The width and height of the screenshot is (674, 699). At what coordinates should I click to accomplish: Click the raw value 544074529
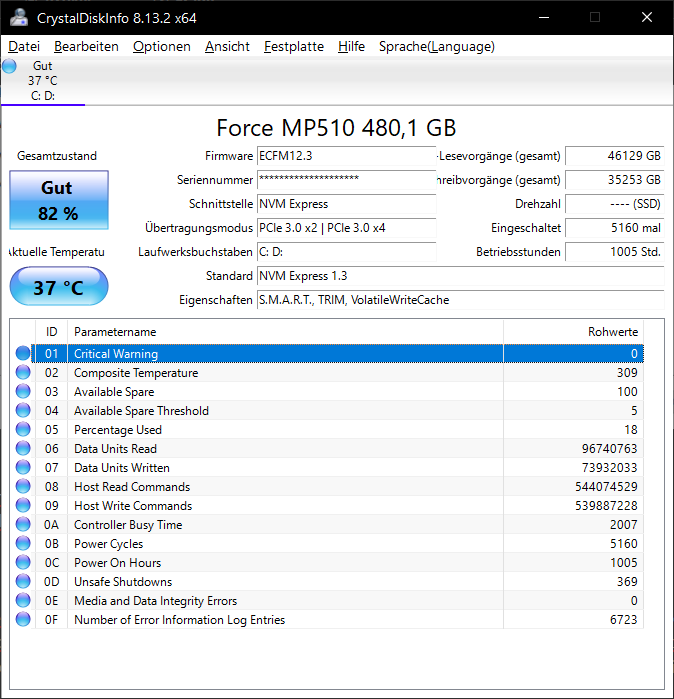606,487
